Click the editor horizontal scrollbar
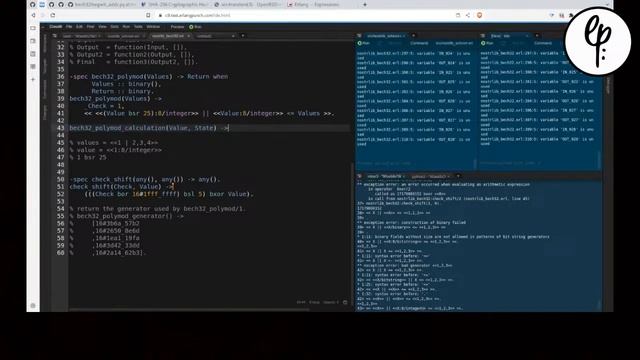Viewport: 640px width, 360px height. pyautogui.click(x=189, y=310)
